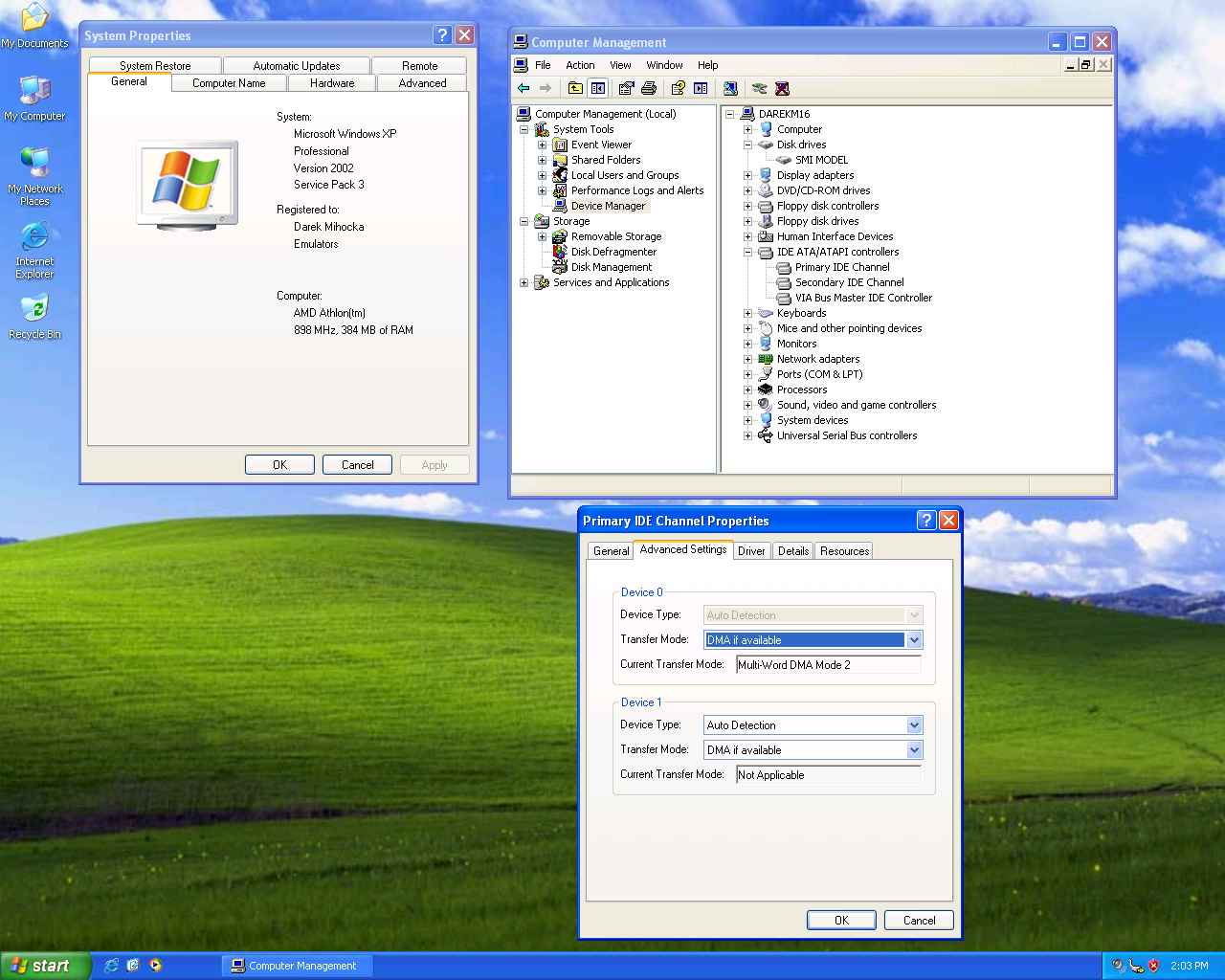Image resolution: width=1225 pixels, height=980 pixels.
Task: Click the security shield icon in system tray
Action: 1153,966
